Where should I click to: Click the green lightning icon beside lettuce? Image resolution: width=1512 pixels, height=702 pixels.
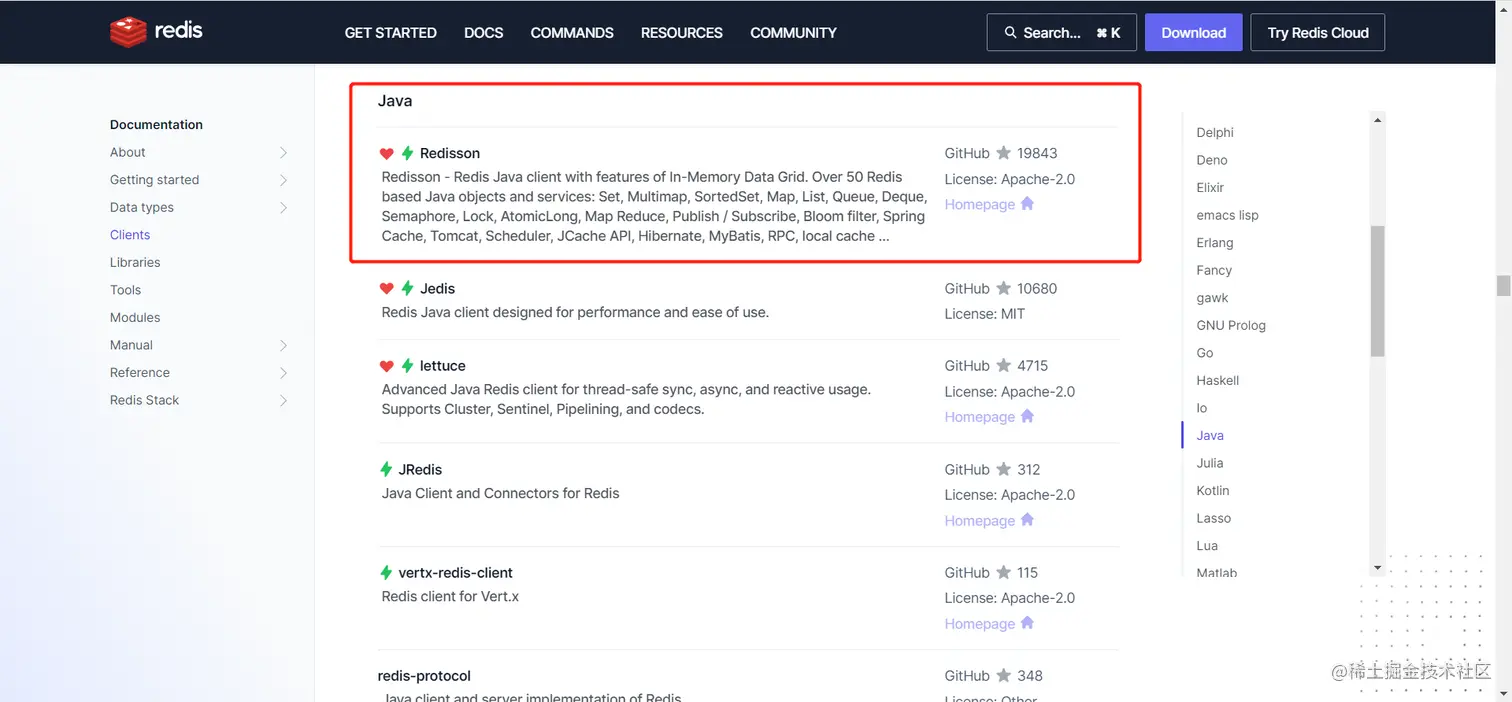click(407, 366)
